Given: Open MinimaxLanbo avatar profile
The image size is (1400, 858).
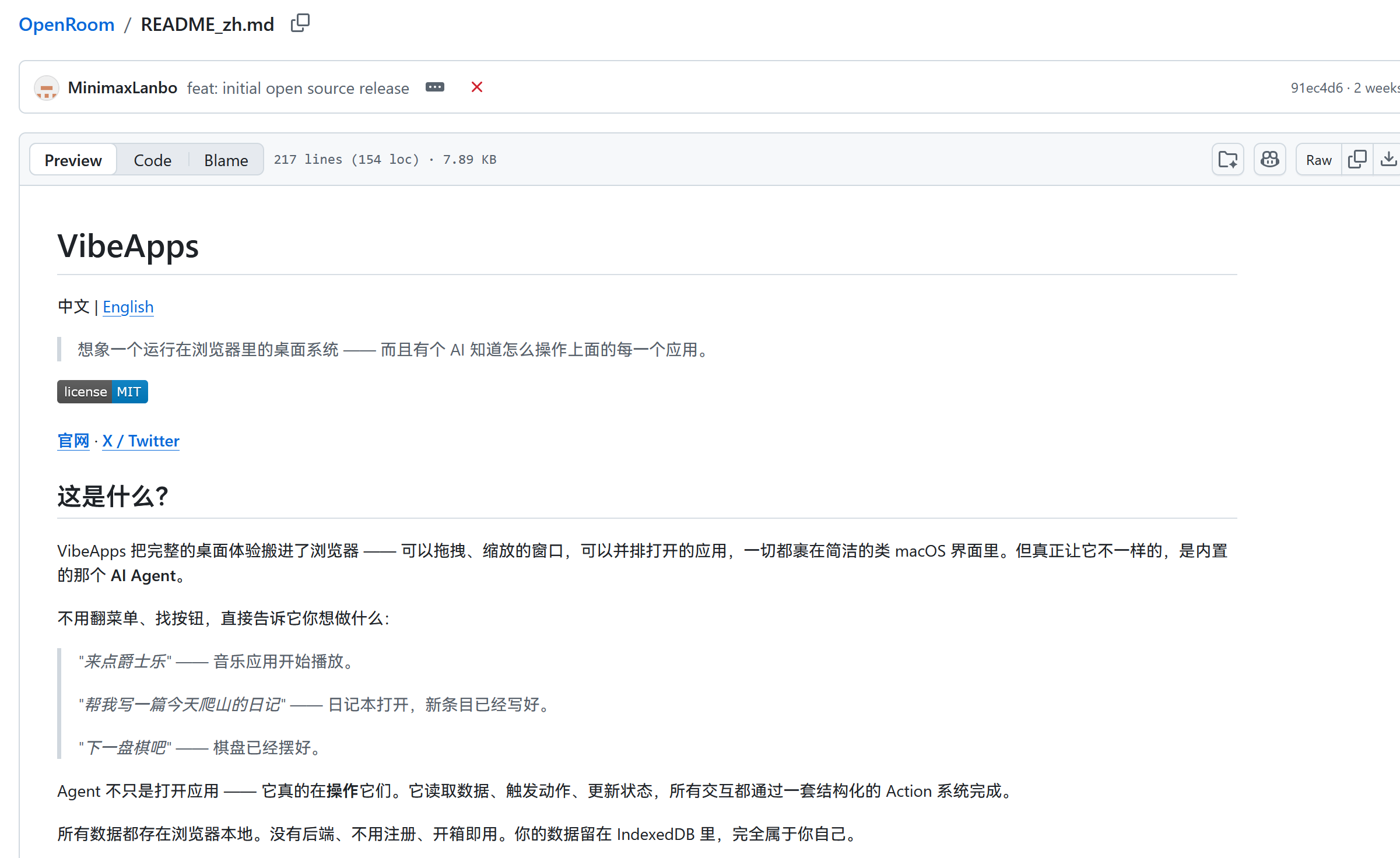Looking at the screenshot, I should click(46, 88).
